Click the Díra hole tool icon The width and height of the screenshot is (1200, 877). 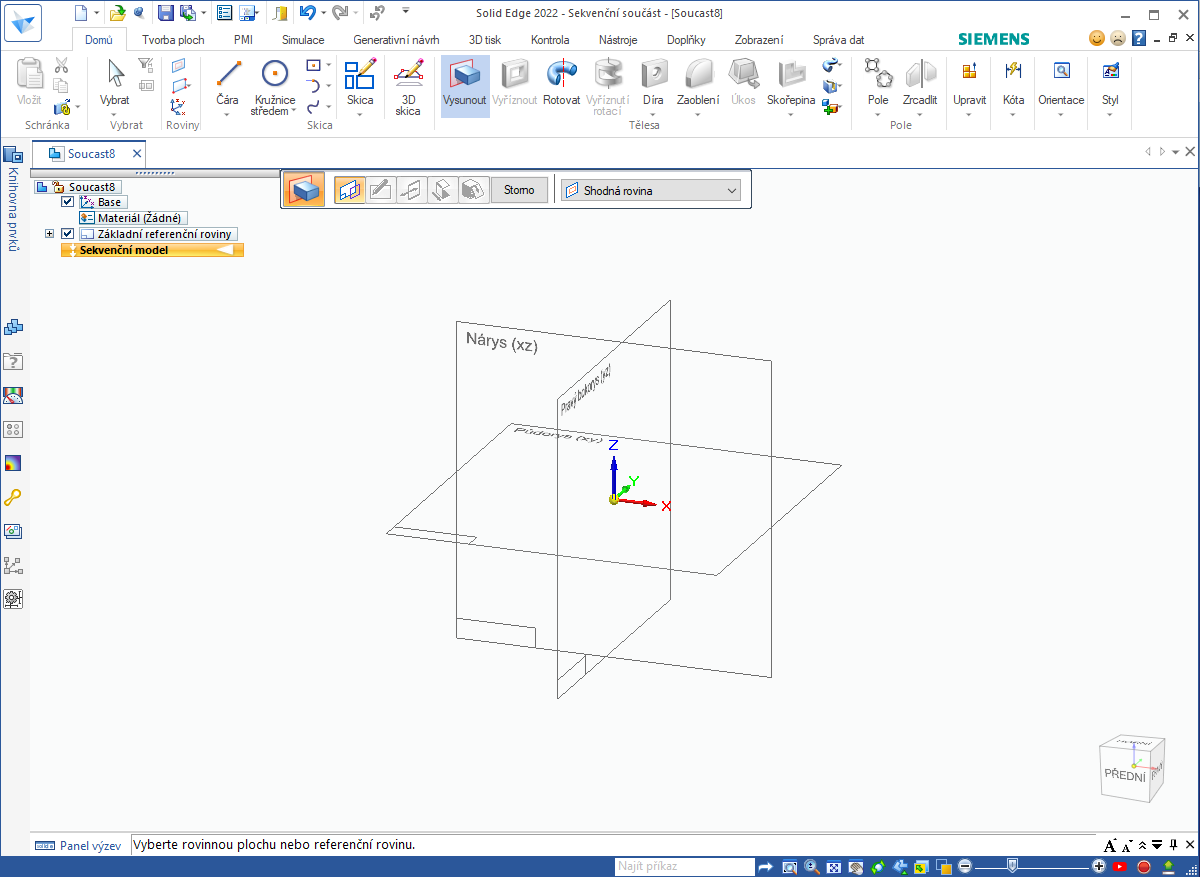[x=653, y=73]
